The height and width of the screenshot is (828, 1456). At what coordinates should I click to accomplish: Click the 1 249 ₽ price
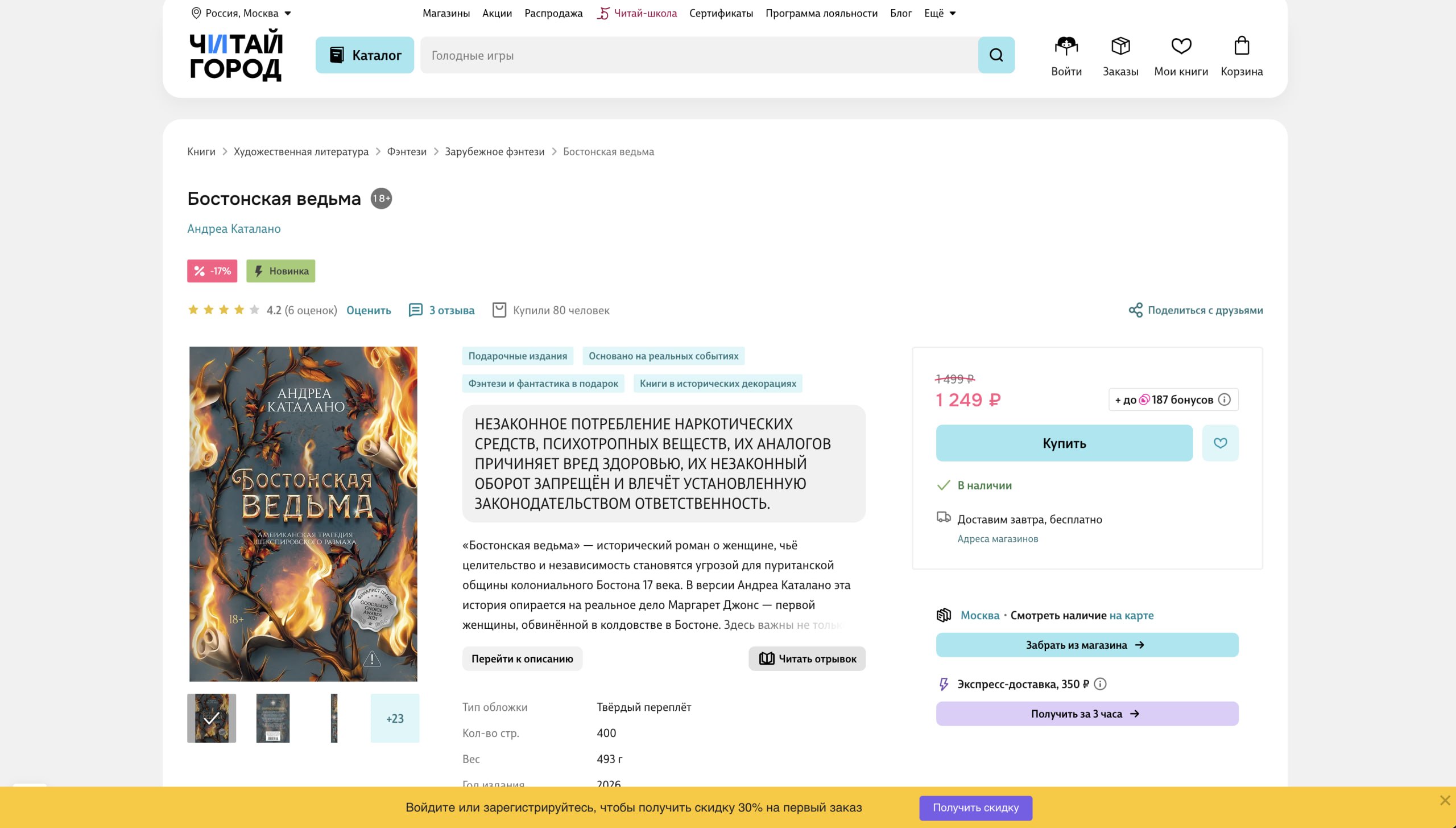pos(968,400)
